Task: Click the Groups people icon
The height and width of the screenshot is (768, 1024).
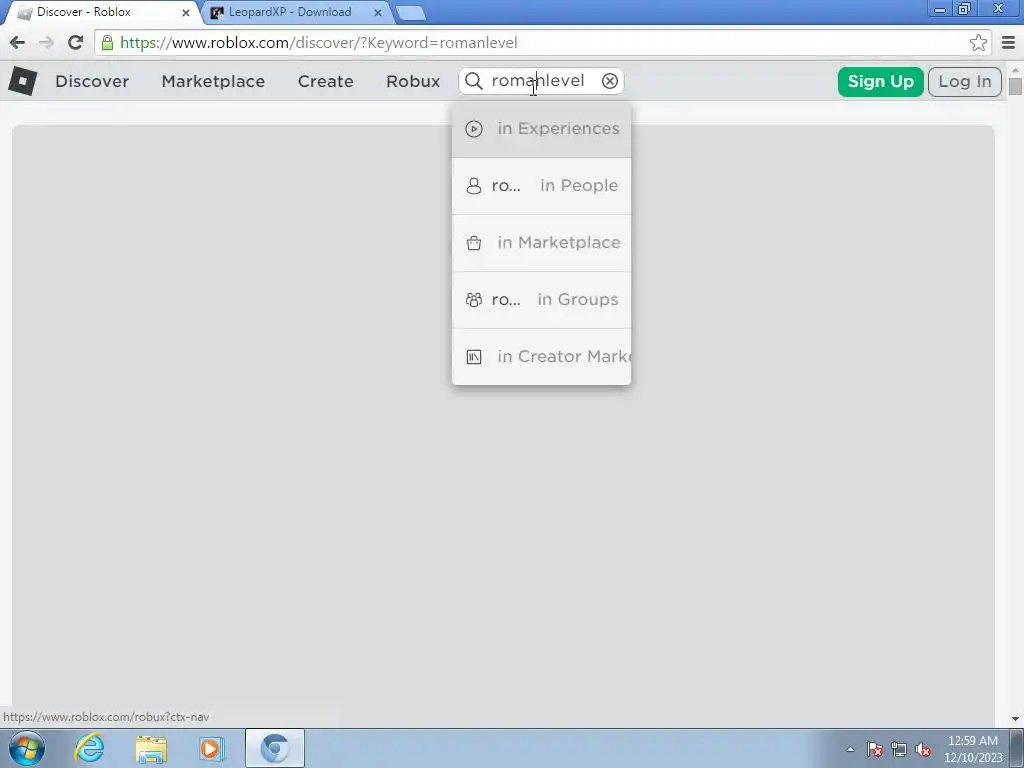Action: click(474, 300)
